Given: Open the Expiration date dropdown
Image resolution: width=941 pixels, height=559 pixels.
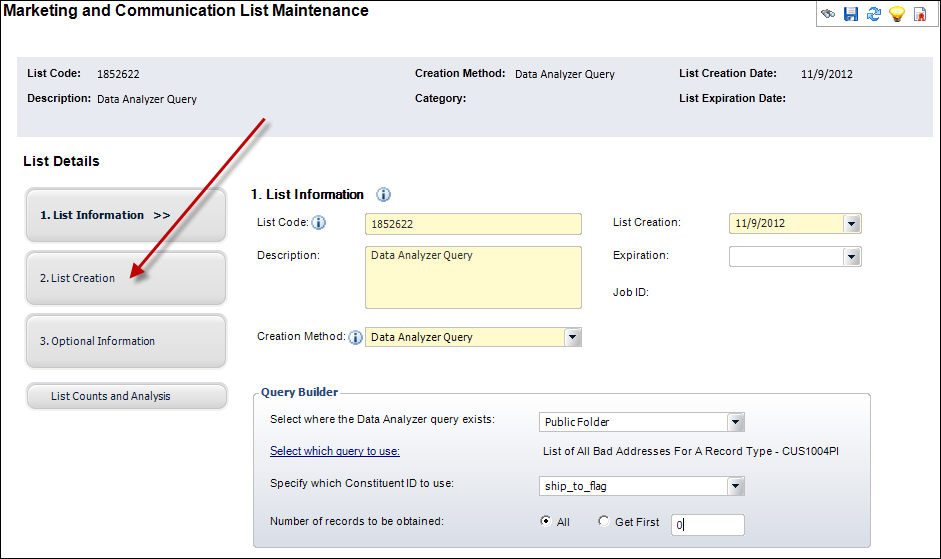Looking at the screenshot, I should (x=851, y=257).
